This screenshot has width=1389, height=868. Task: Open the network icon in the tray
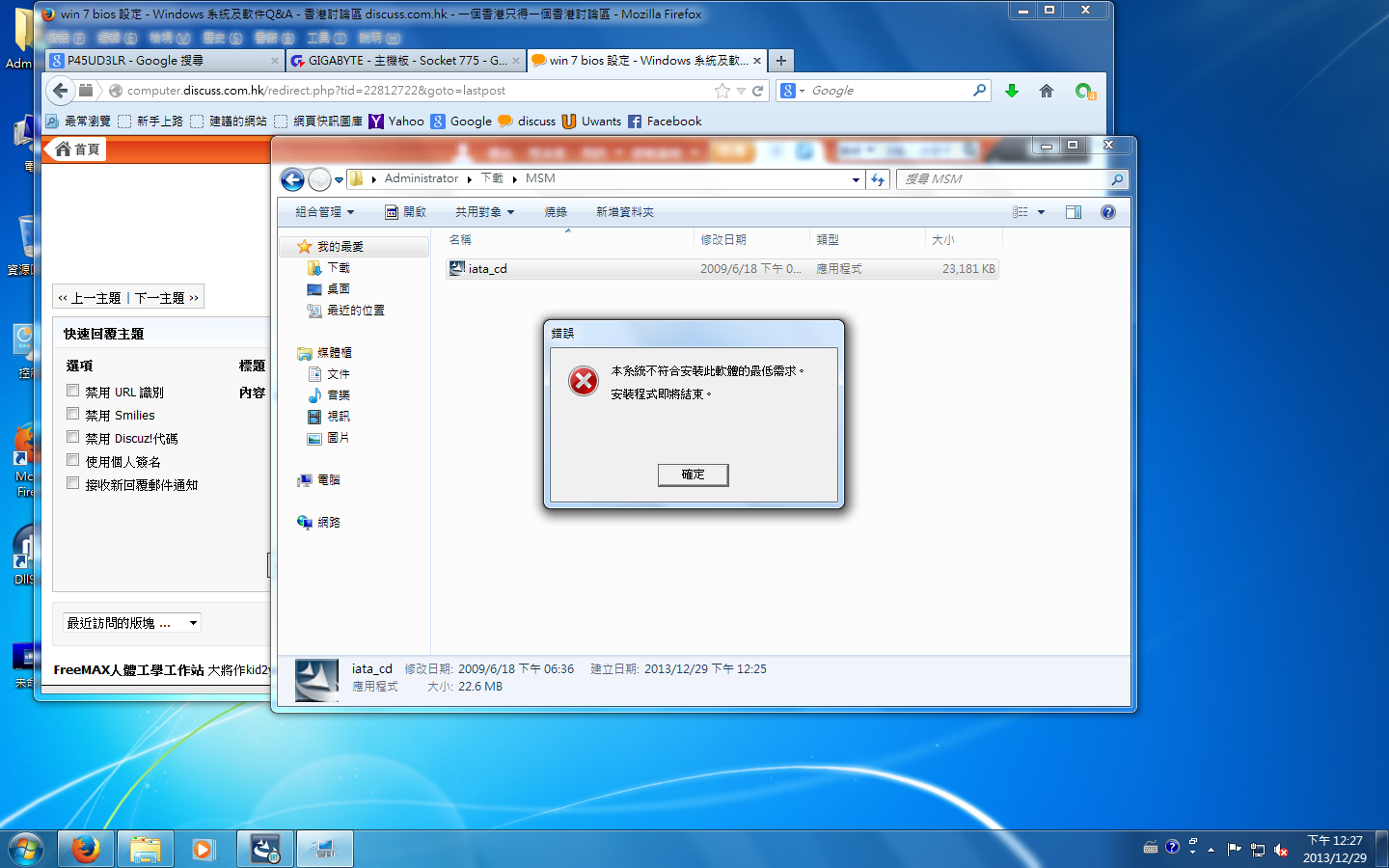coord(1258,850)
